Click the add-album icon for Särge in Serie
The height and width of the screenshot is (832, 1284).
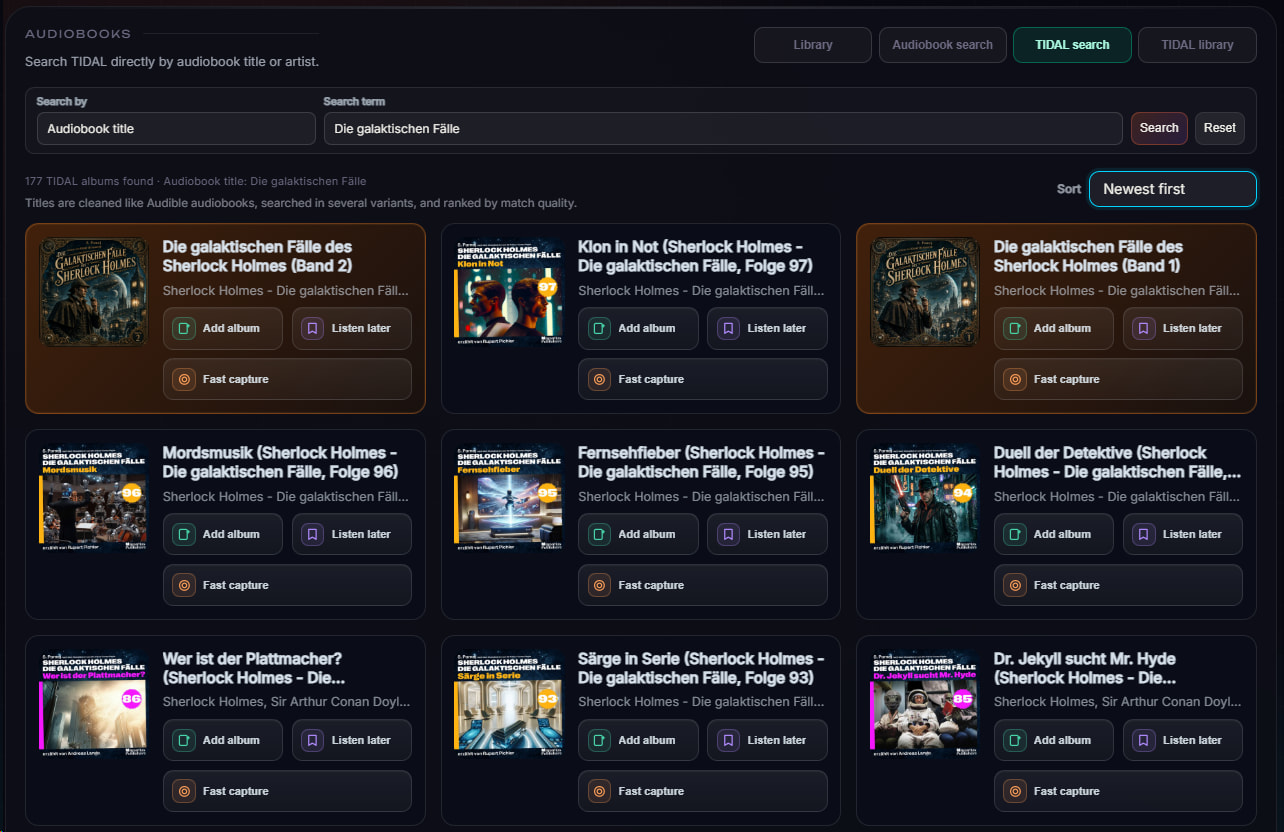[x=599, y=740]
